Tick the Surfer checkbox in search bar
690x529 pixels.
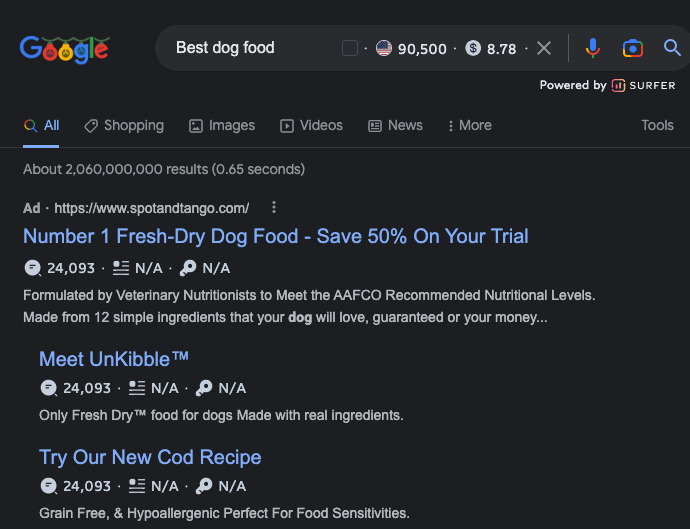click(350, 48)
